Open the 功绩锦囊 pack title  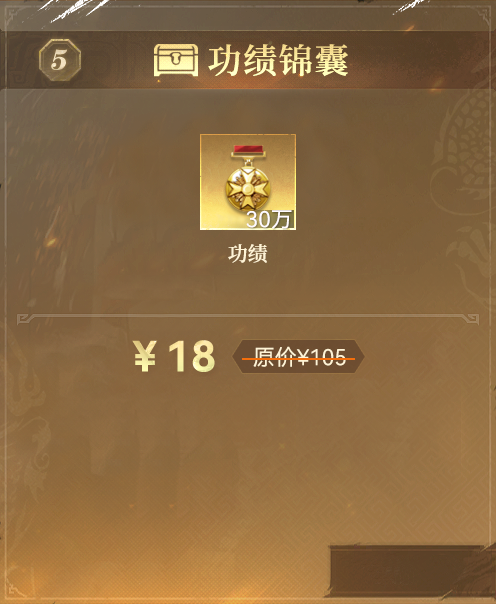pos(278,60)
